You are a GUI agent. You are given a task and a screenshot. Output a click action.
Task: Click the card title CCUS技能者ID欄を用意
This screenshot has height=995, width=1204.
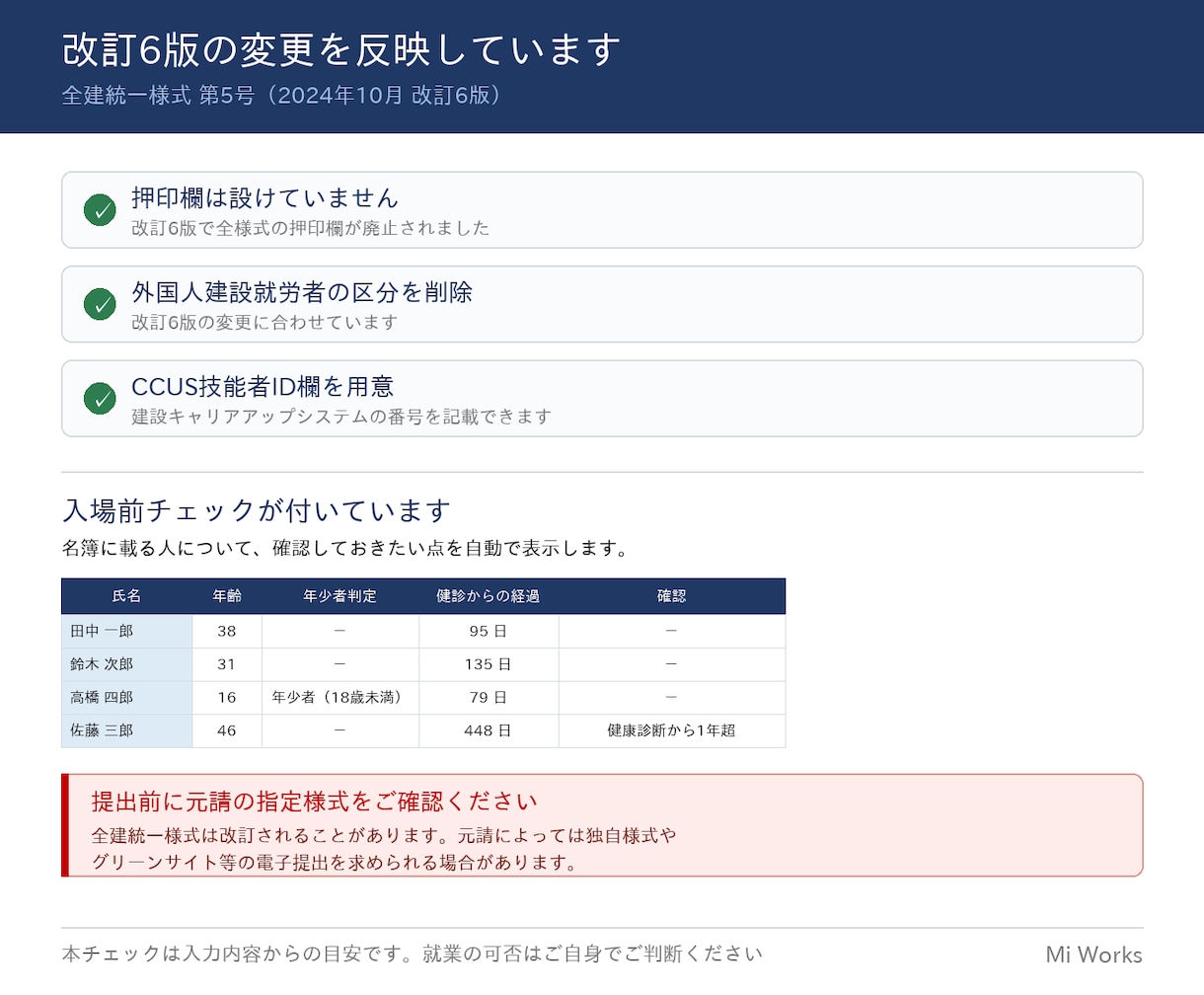point(263,386)
